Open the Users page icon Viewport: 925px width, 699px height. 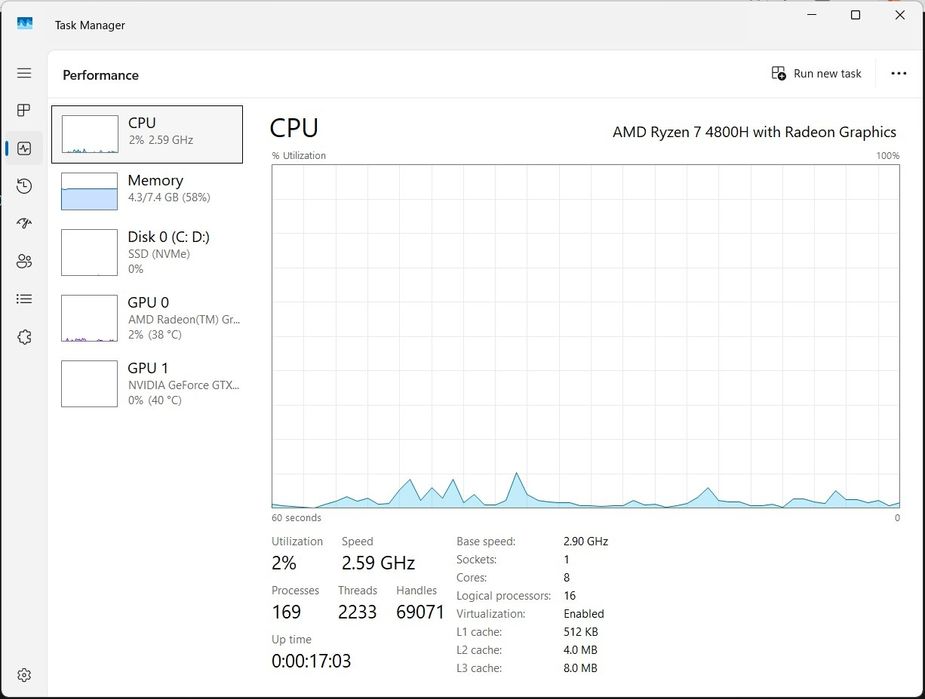pos(24,261)
